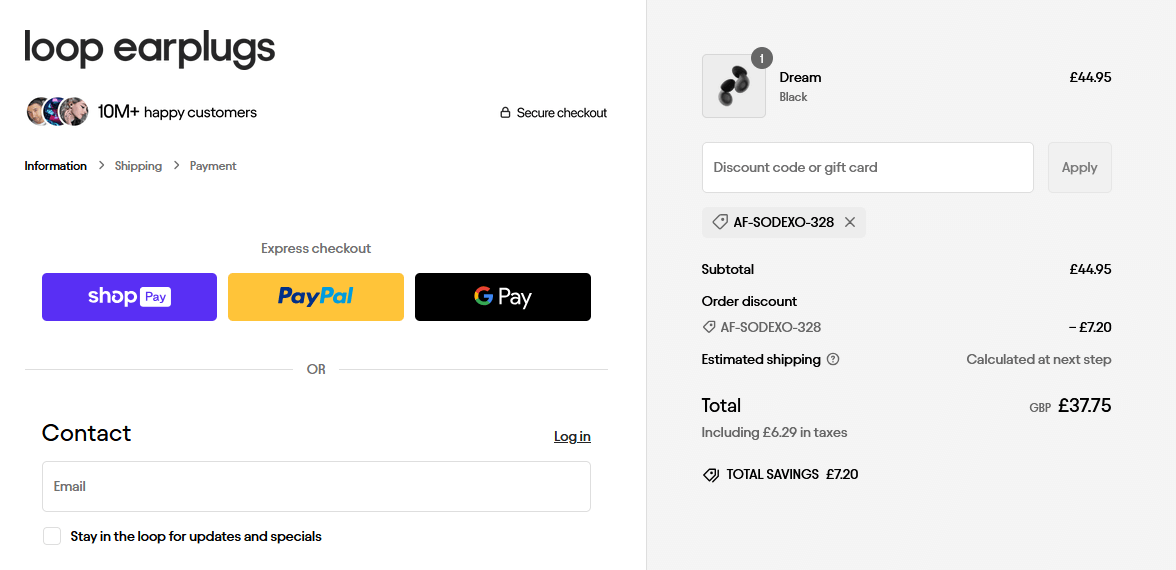
Task: Remove the AF-SODEXO-328 discount code
Action: pos(850,222)
